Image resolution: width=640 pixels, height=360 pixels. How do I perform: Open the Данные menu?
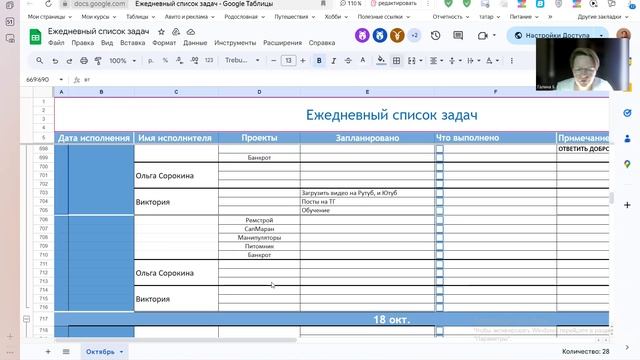tap(195, 43)
